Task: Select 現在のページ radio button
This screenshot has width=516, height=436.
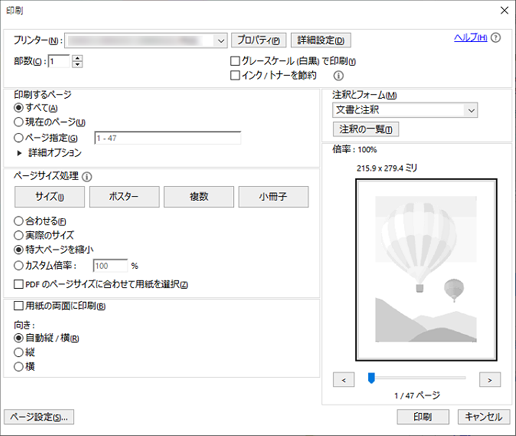Action: click(19, 122)
